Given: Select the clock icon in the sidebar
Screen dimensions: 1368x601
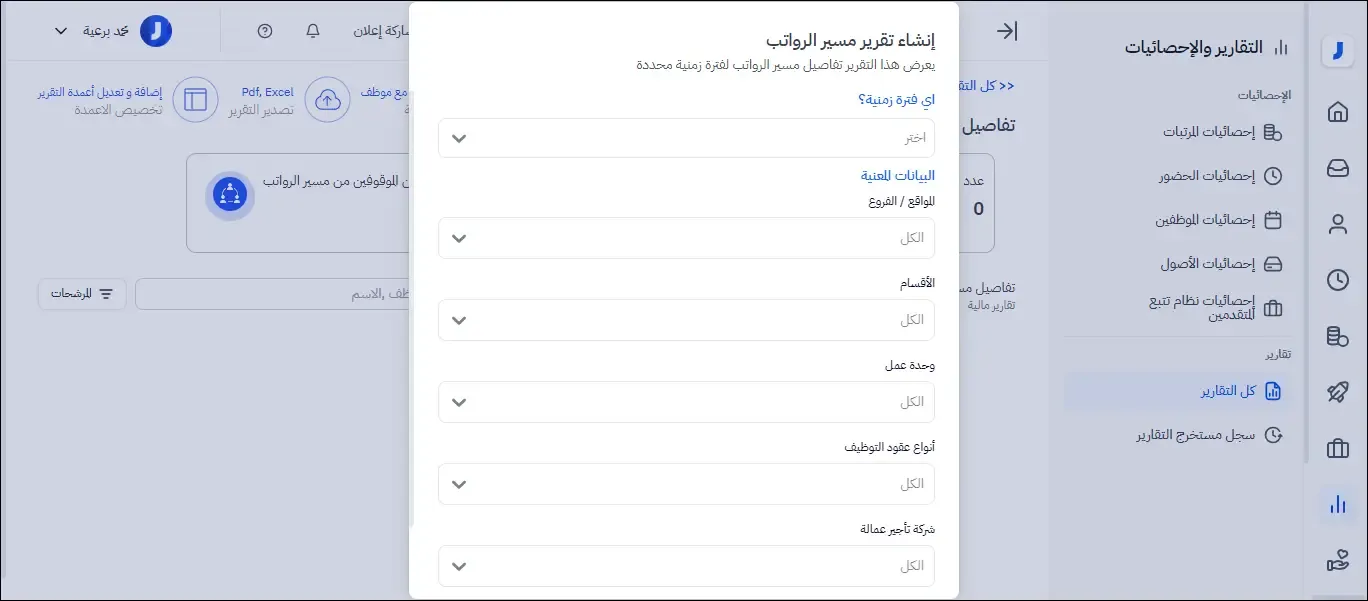Looking at the screenshot, I should coord(1338,280).
